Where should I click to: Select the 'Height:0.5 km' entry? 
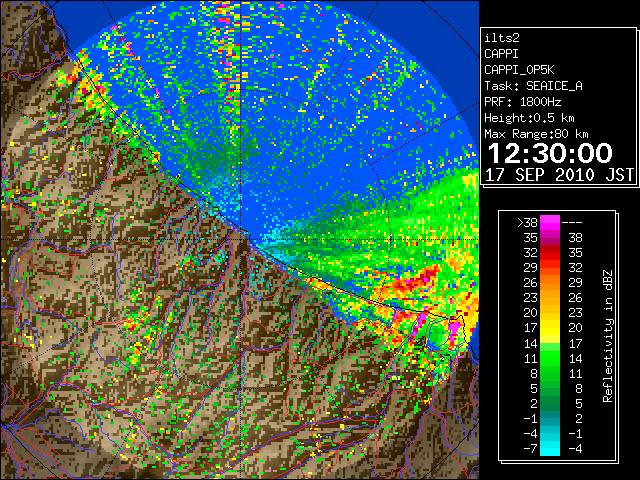click(529, 118)
